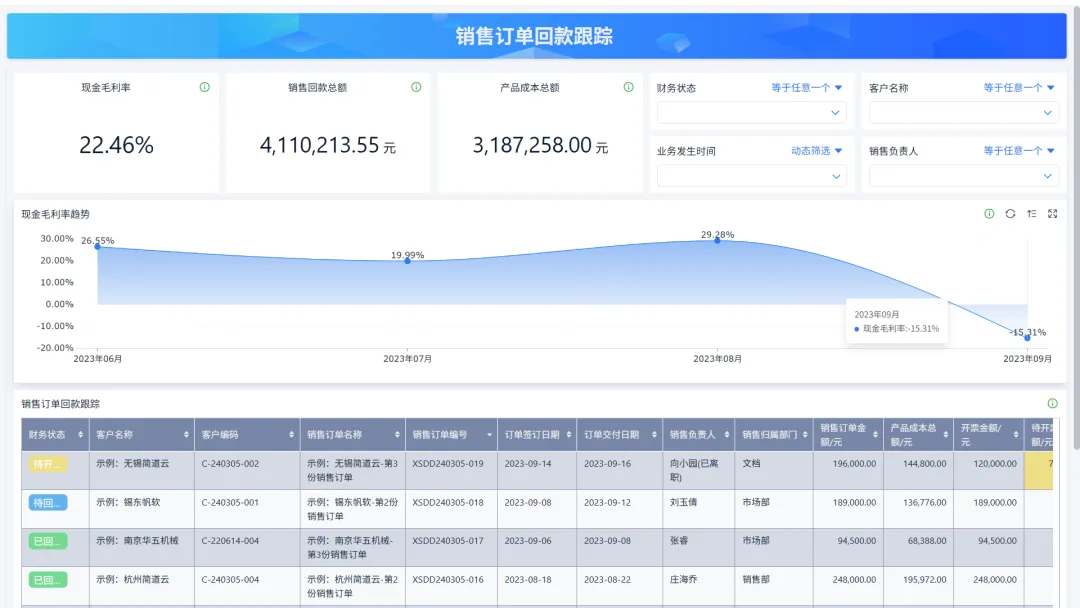Click info icon on 销售回款总额 card
The height and width of the screenshot is (608, 1080).
click(416, 87)
